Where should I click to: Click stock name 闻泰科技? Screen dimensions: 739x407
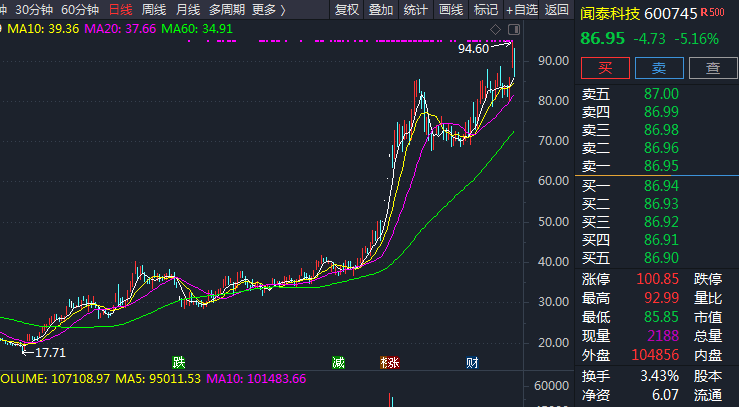click(610, 14)
